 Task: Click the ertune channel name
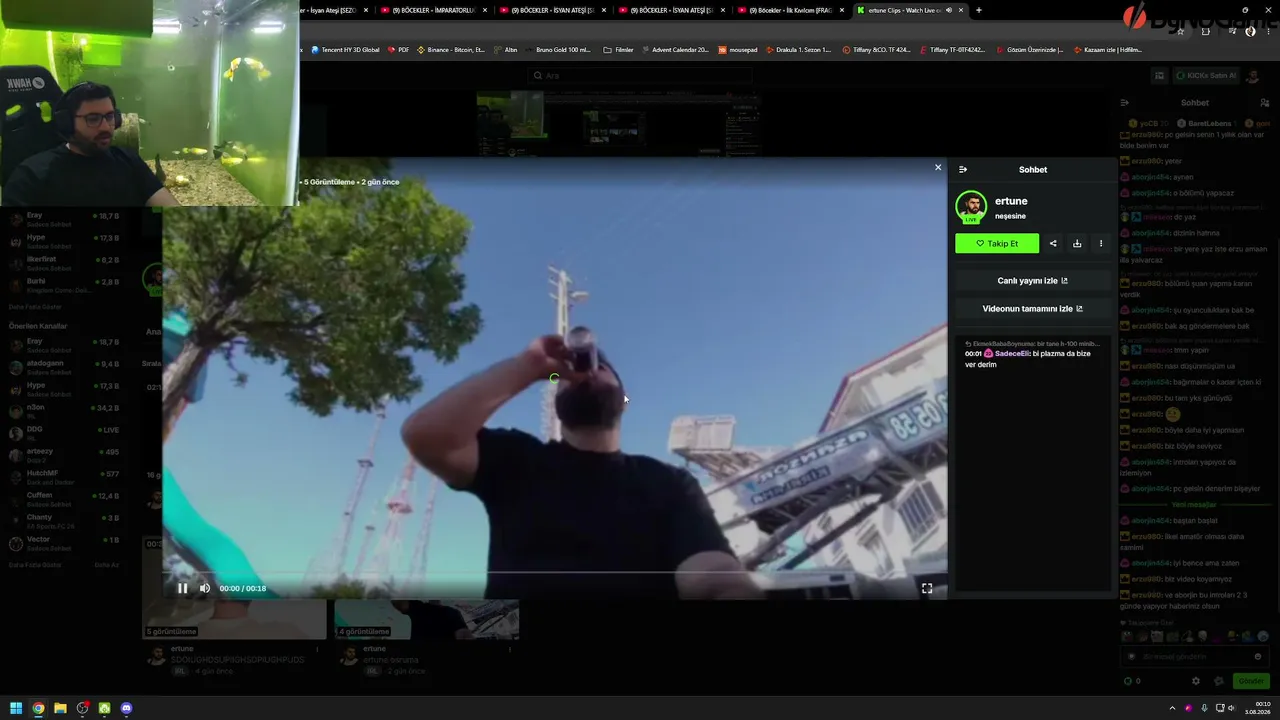coord(1011,201)
